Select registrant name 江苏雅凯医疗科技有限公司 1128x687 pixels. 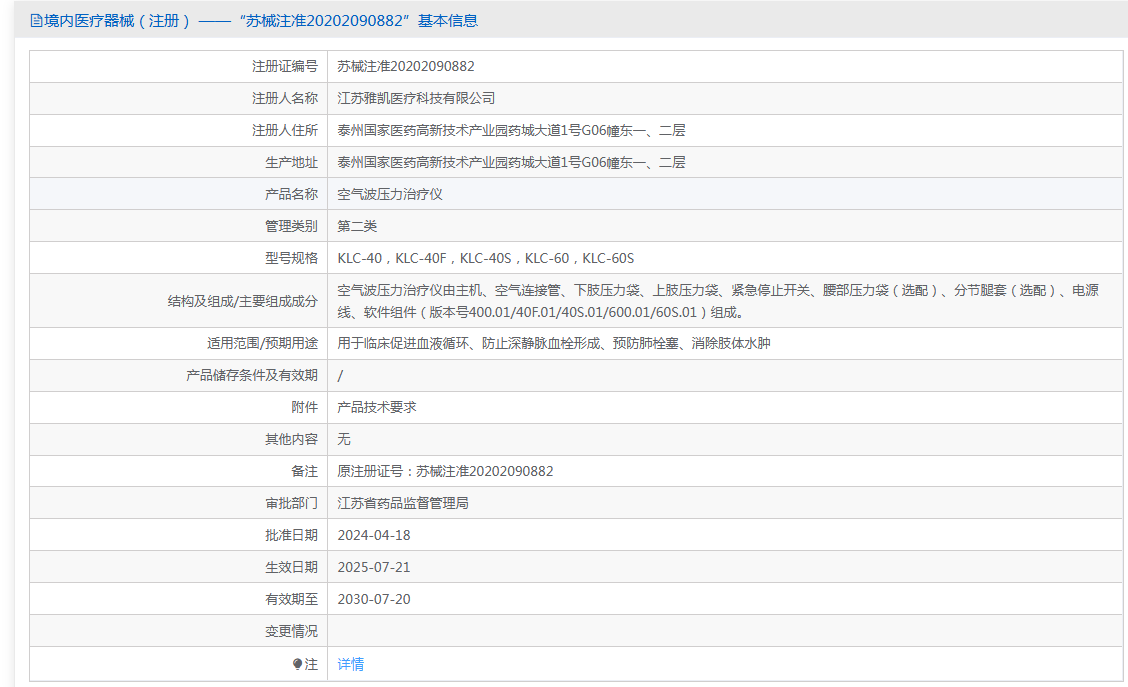[416, 99]
